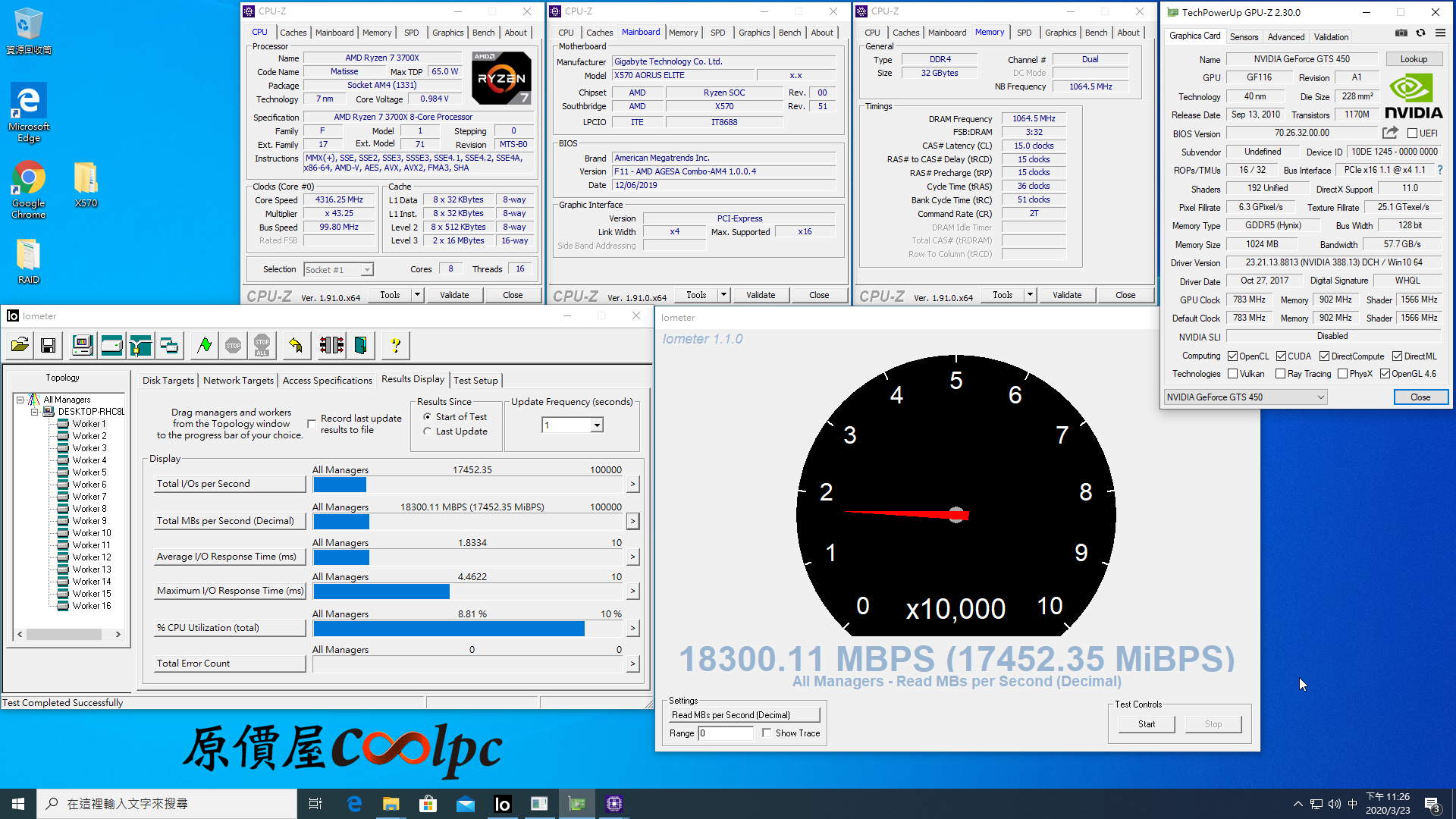The width and height of the screenshot is (1456, 819).
Task: Open test configuration file in Iometer toolbar
Action: click(20, 346)
